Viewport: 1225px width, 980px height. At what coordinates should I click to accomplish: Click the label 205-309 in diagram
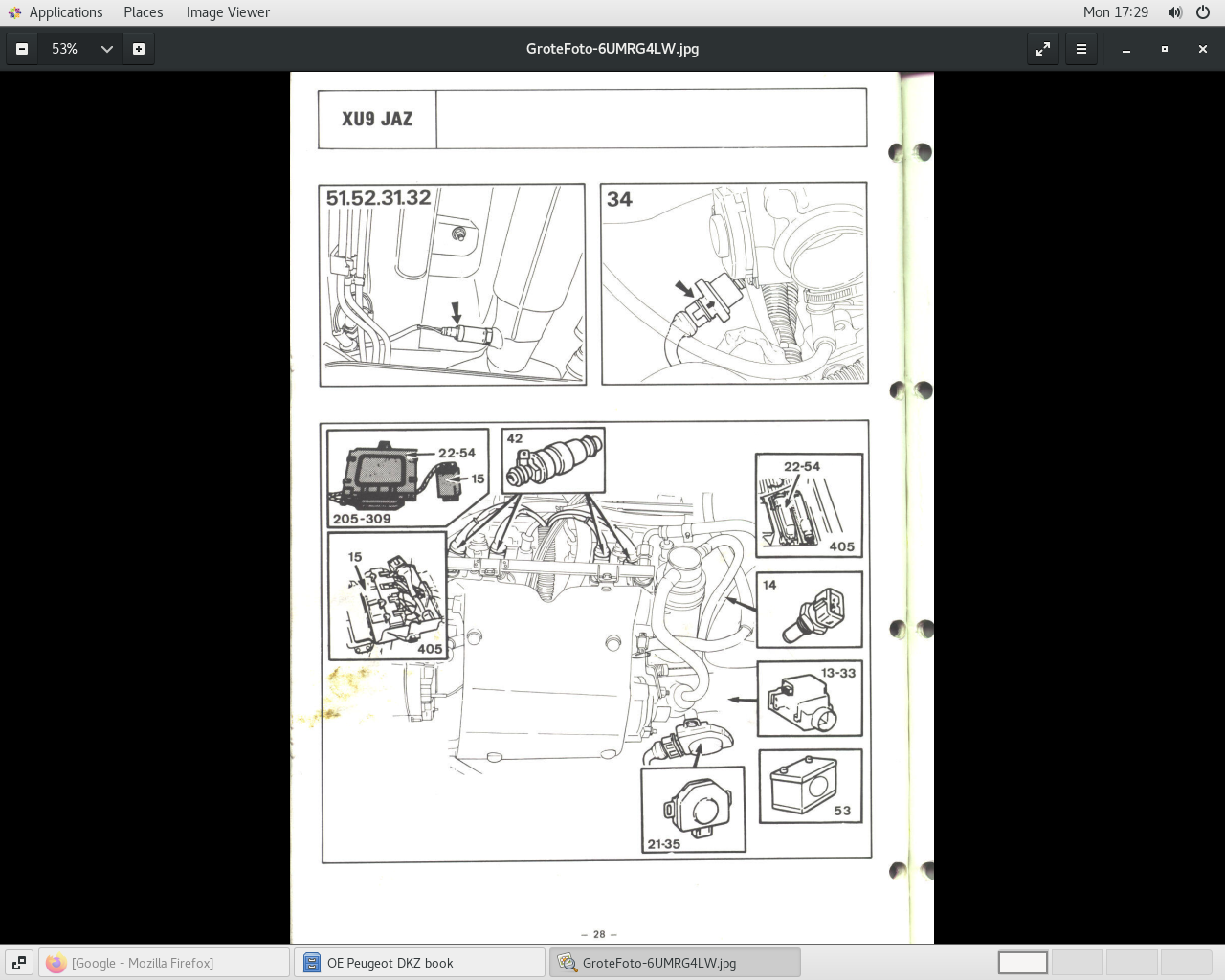tap(362, 519)
